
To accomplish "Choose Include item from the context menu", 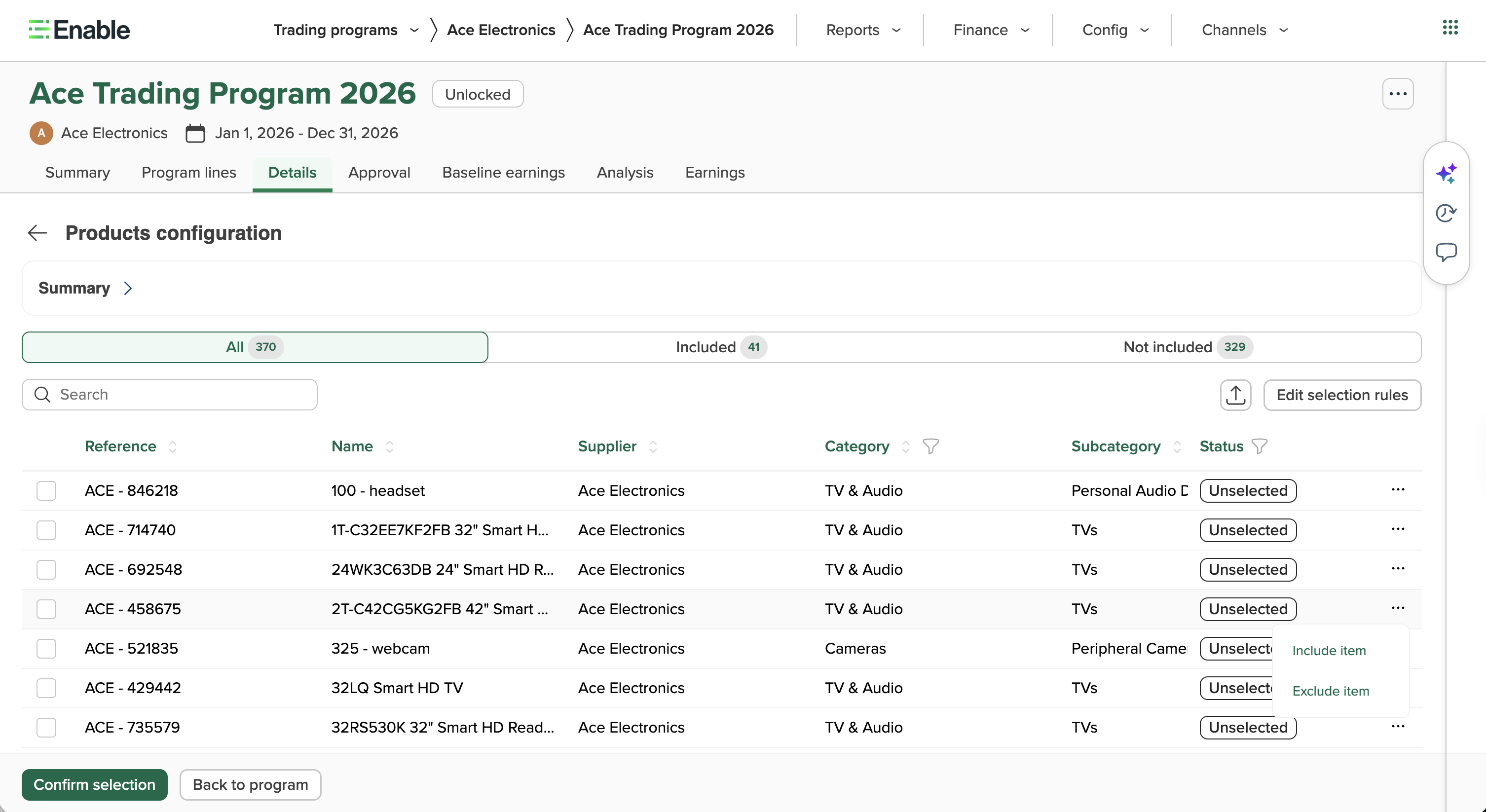I will click(x=1329, y=651).
